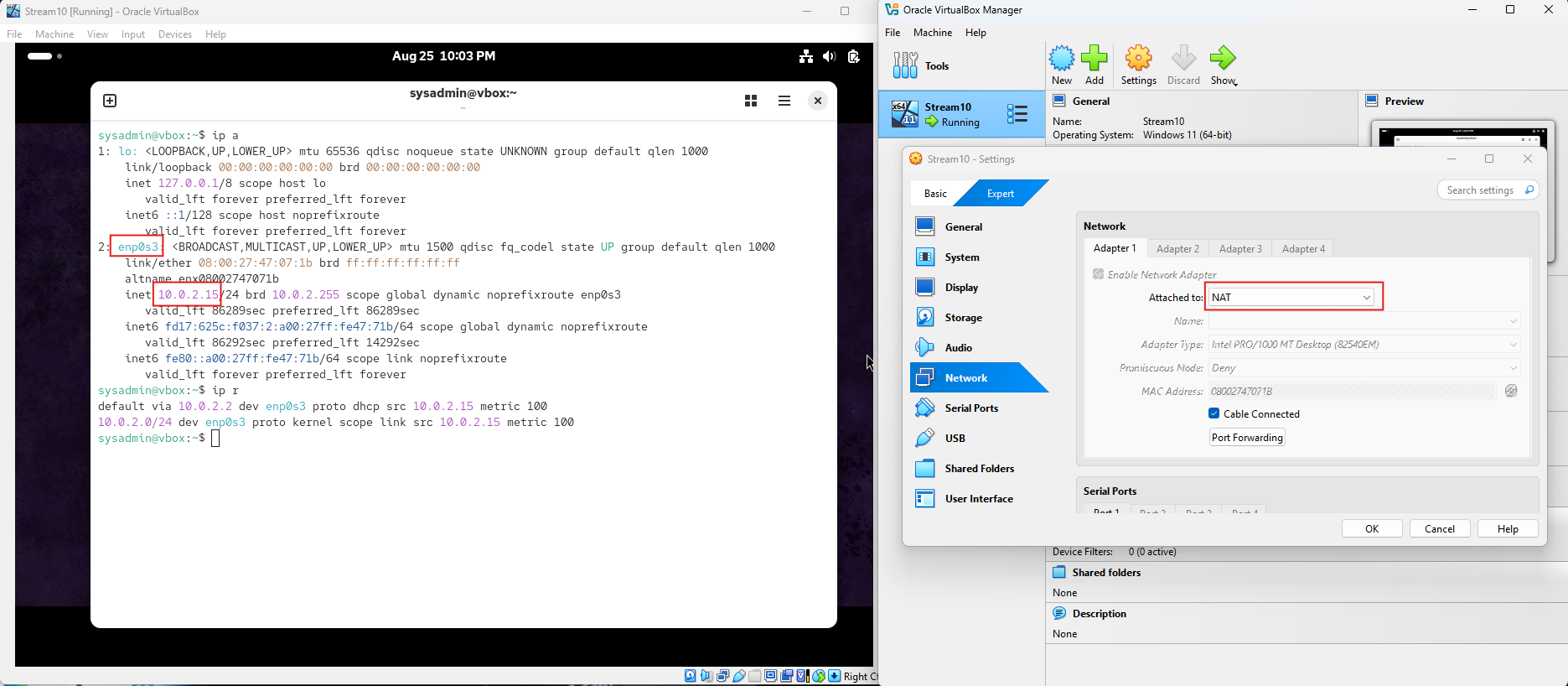Switch to the Adapter 2 tab

1177,249
